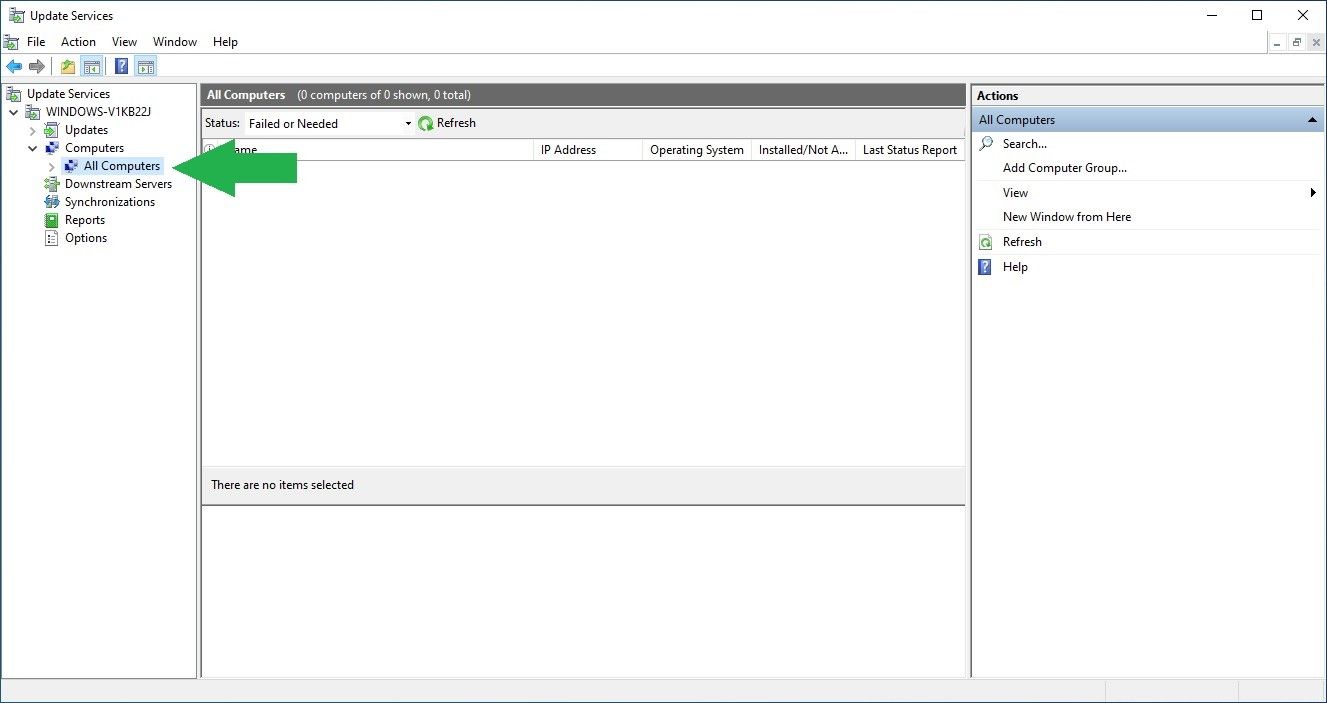Click Add Computer Group... action
The image size is (1327, 703).
point(1065,168)
